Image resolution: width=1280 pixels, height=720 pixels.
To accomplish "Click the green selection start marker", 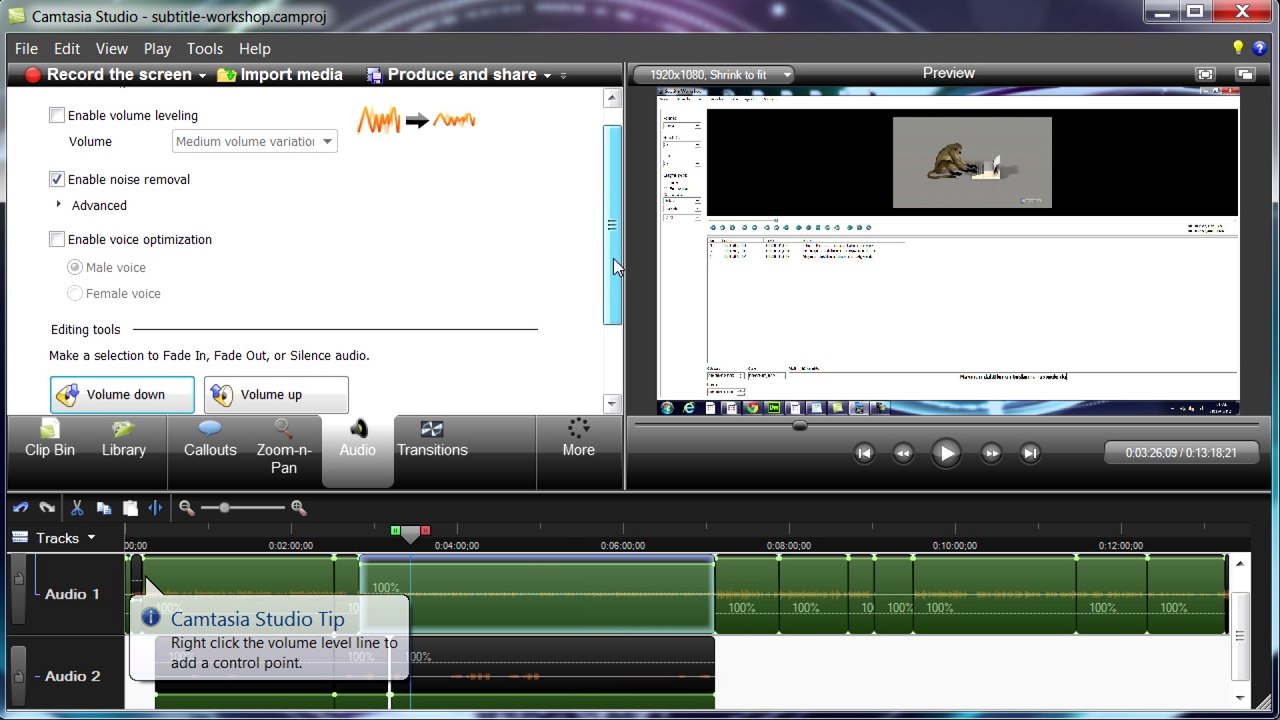I will pos(395,531).
